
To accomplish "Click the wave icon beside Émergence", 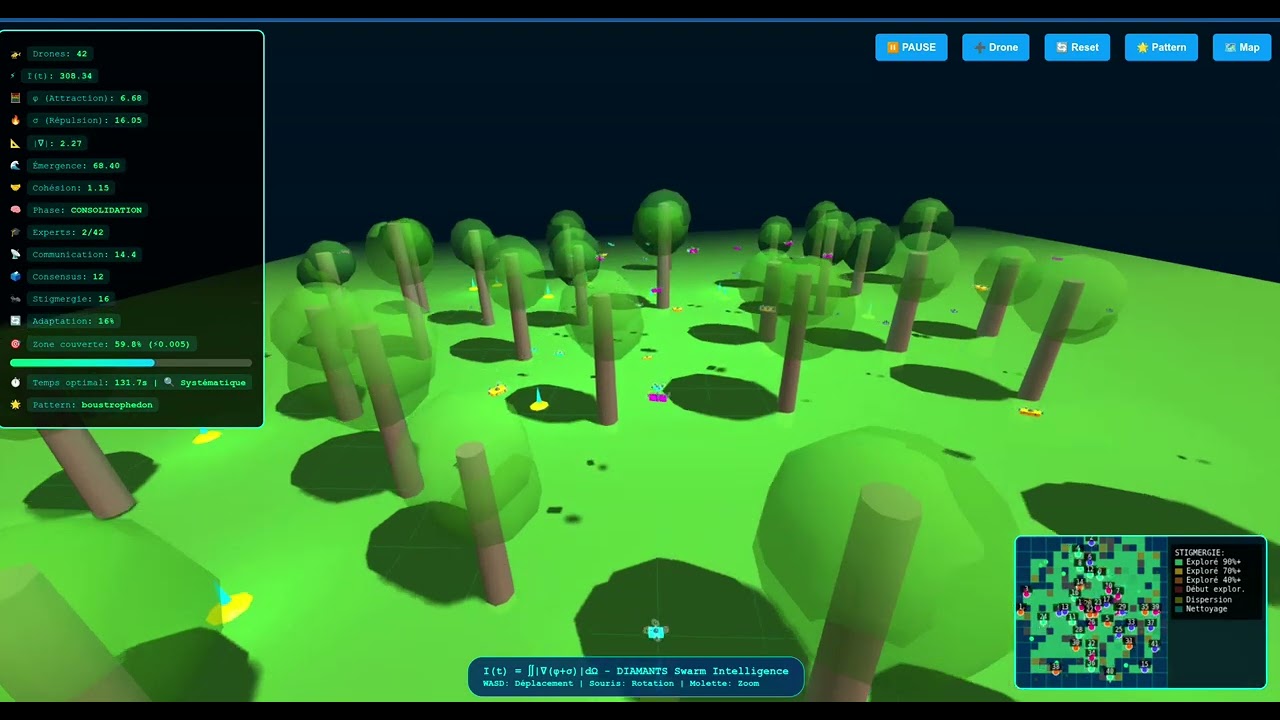I will pos(15,165).
